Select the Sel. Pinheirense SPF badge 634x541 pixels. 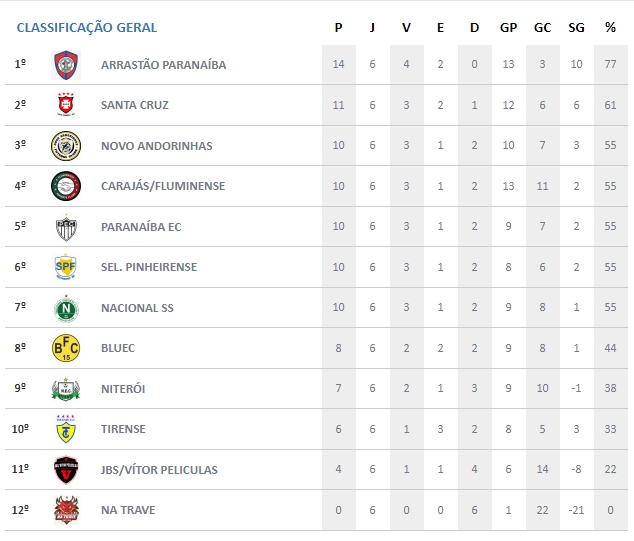coord(65,267)
